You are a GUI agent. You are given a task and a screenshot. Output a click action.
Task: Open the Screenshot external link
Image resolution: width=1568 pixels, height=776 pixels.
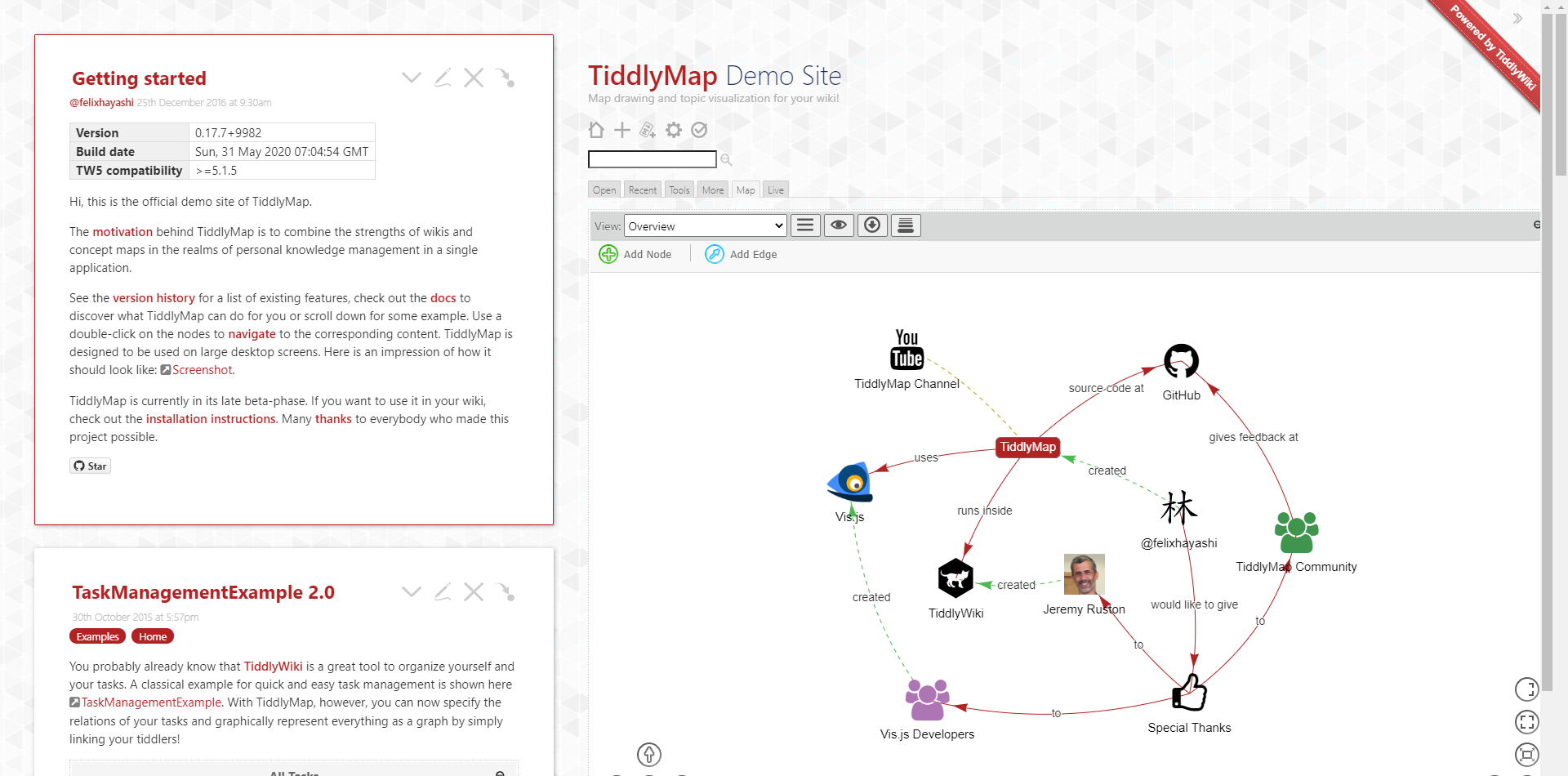coord(202,370)
